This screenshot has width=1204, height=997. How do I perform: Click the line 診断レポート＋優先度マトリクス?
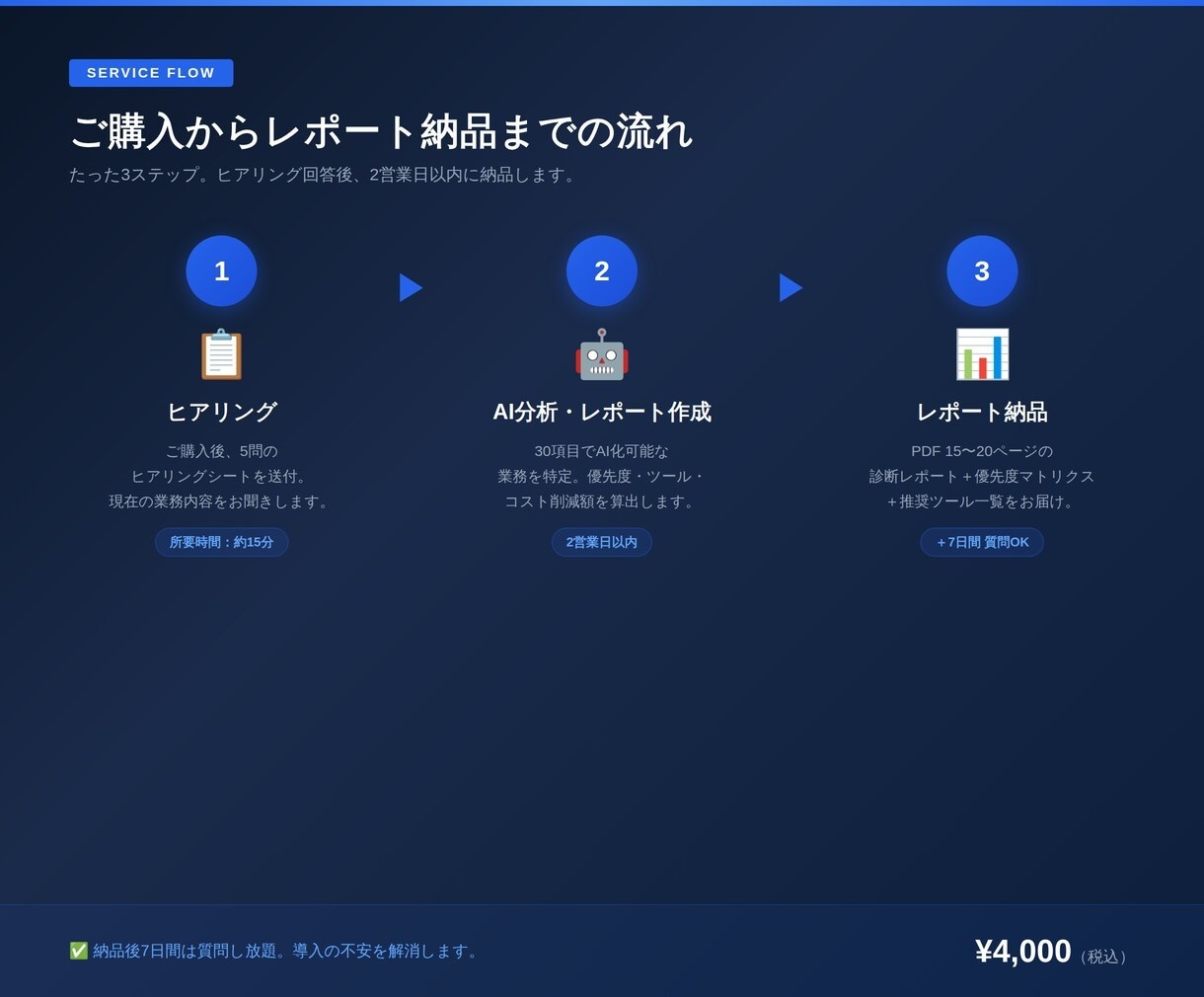coord(982,476)
